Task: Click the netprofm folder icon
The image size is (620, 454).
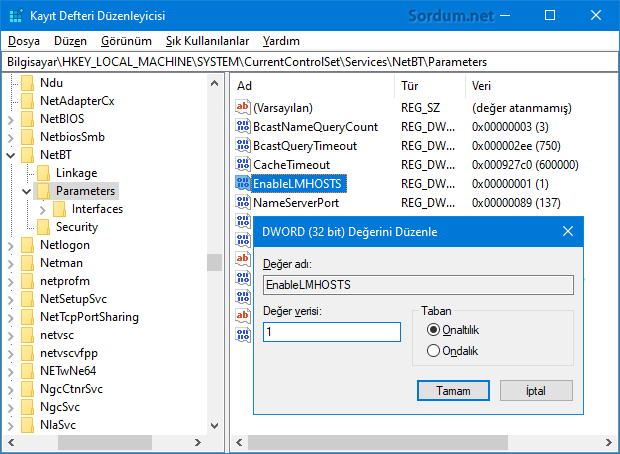Action: coord(28,281)
